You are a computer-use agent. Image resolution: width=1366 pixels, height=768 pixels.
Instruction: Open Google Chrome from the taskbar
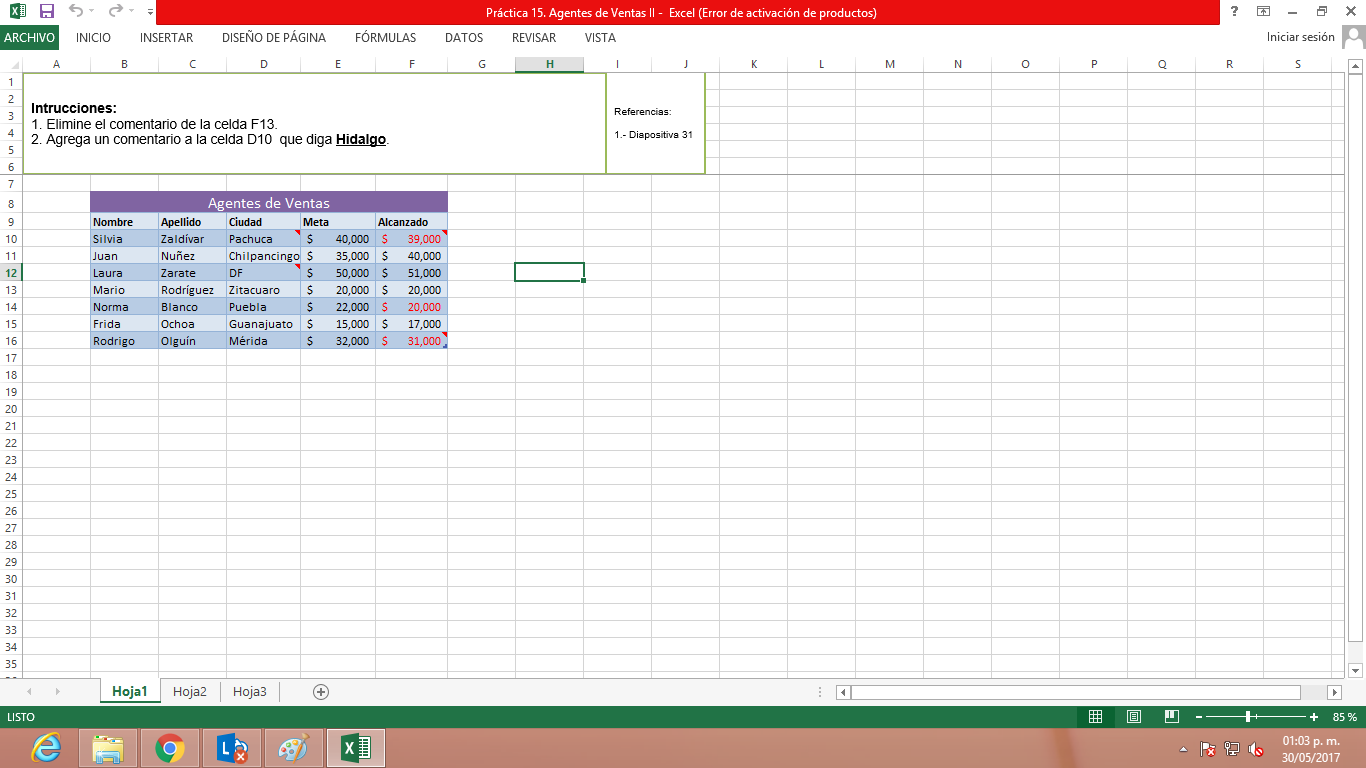coord(170,748)
